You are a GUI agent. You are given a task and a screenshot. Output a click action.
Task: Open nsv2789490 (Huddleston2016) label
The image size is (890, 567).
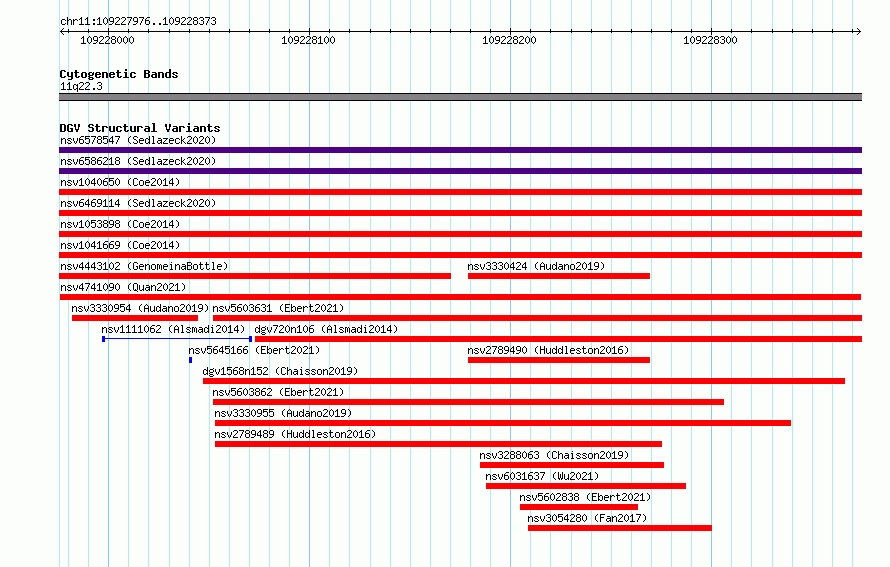click(548, 350)
